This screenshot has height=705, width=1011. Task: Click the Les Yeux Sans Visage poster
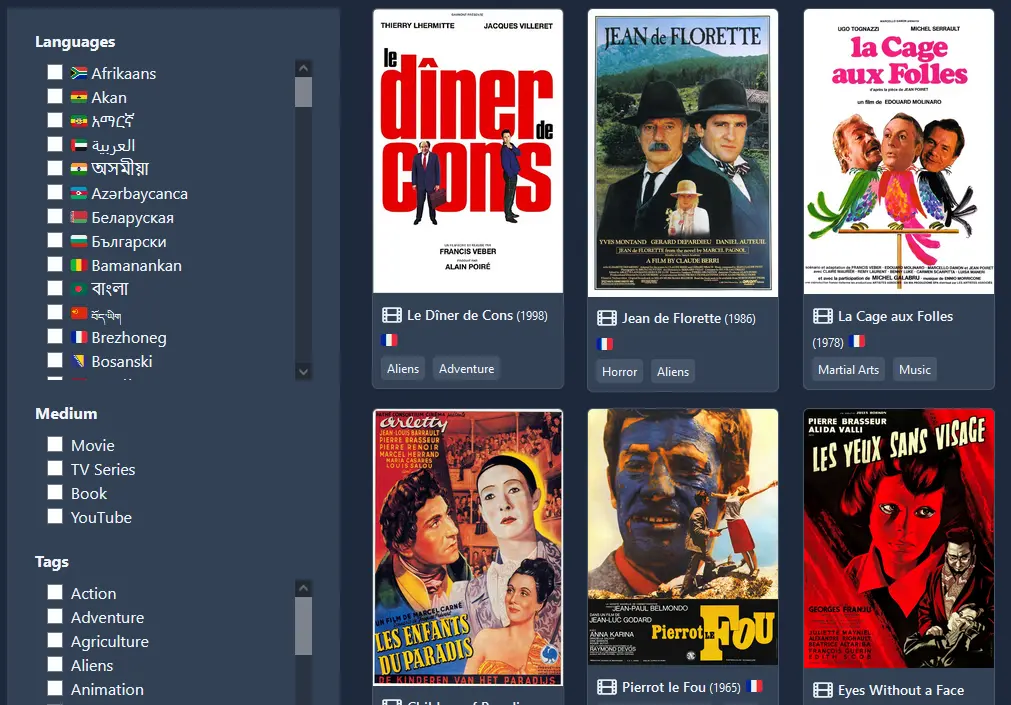tap(899, 539)
